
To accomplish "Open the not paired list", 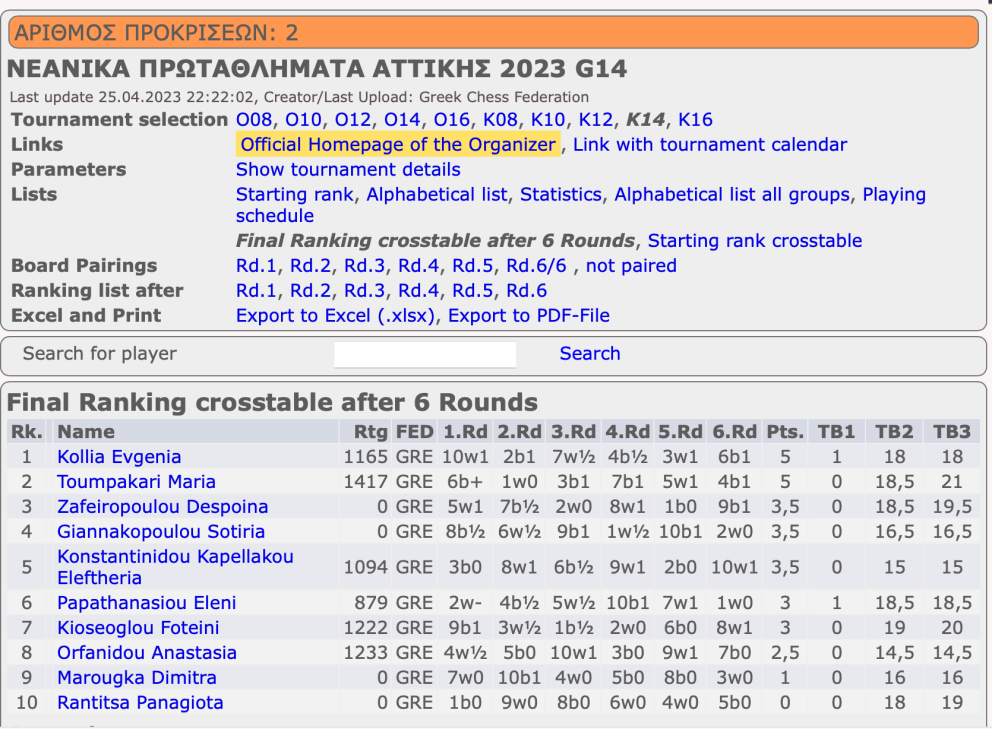I will coord(631,266).
